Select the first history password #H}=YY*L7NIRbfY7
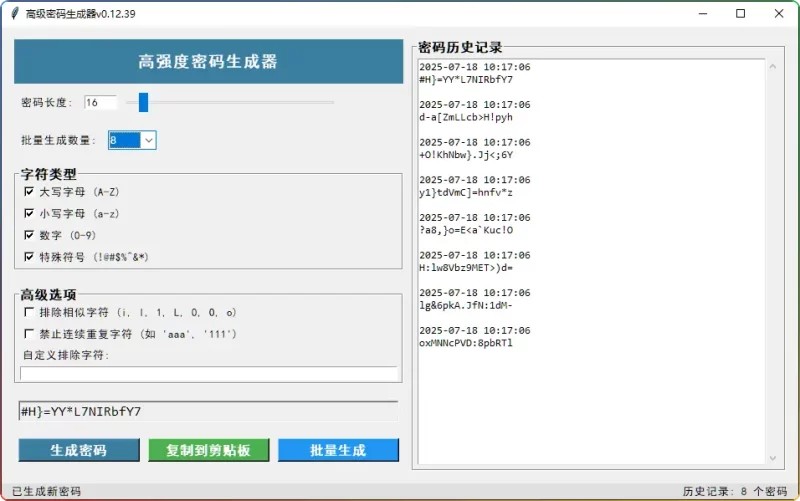The image size is (800, 501). [466, 79]
